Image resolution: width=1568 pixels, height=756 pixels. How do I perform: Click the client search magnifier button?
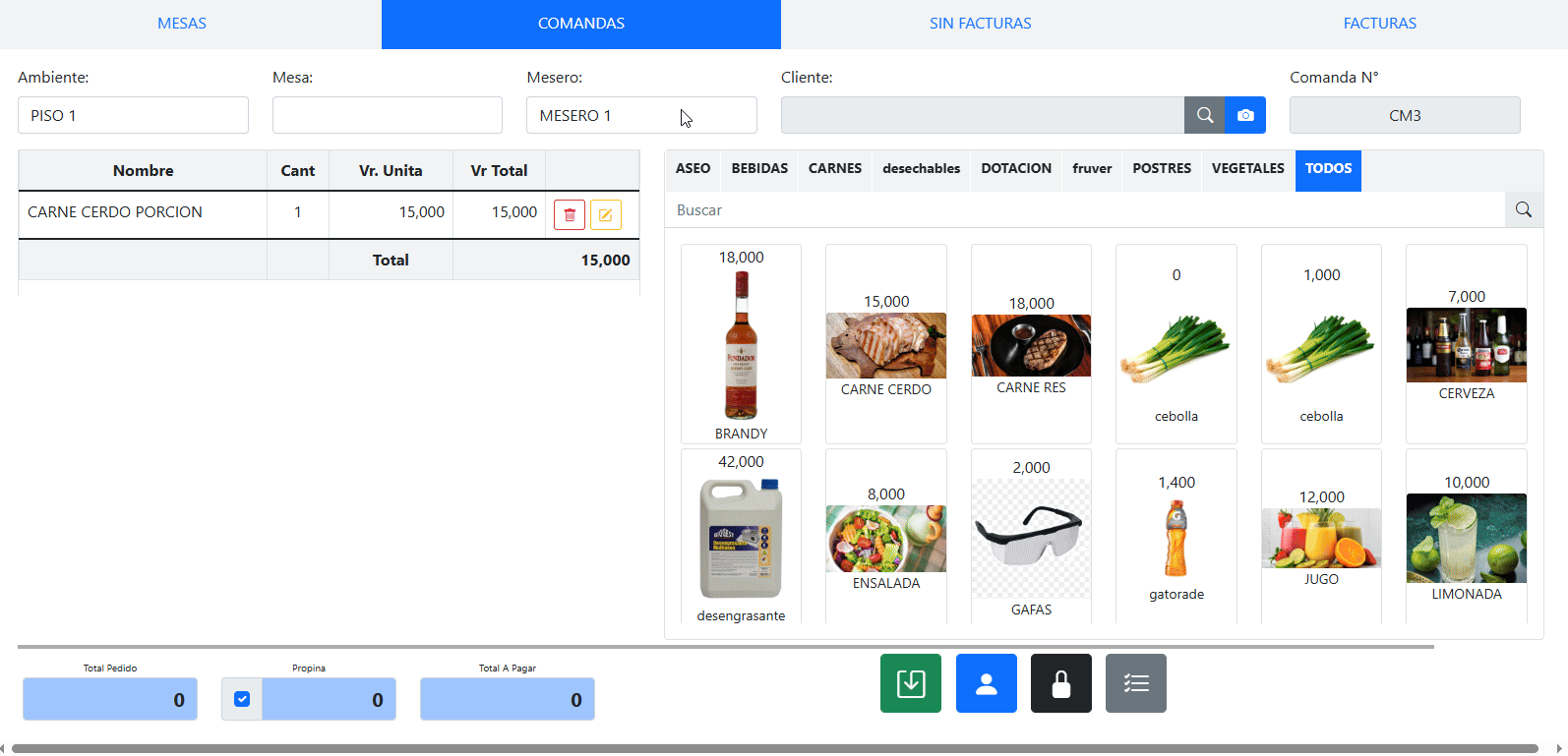1204,115
